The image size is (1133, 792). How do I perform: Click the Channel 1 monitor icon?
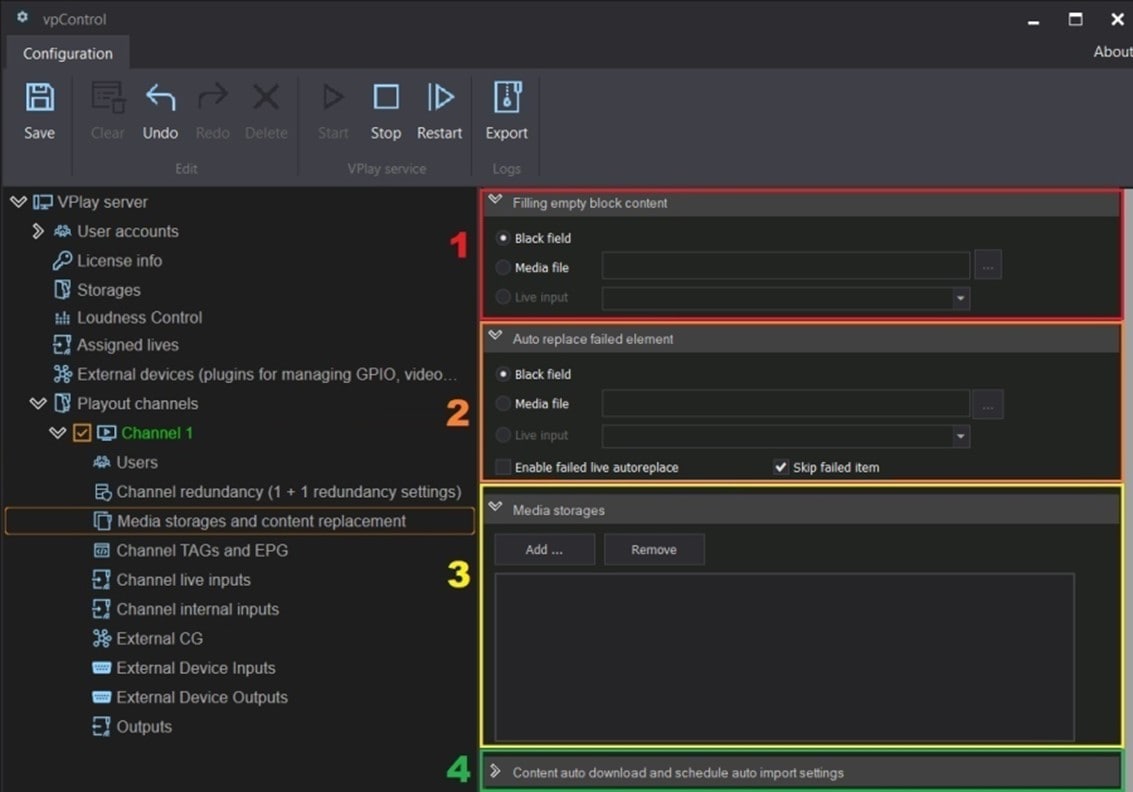[x=106, y=433]
